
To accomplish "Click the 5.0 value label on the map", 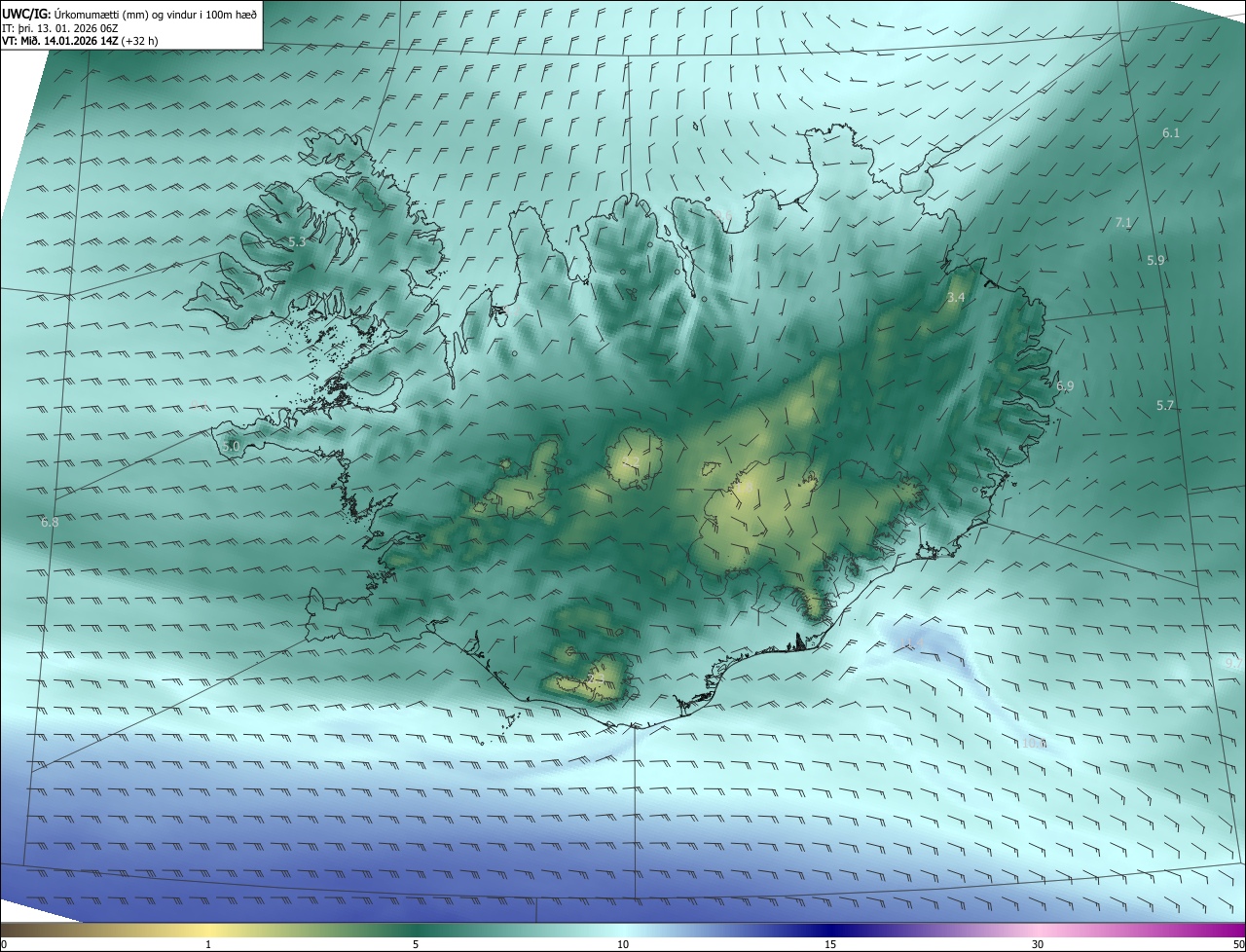I will click(x=231, y=446).
